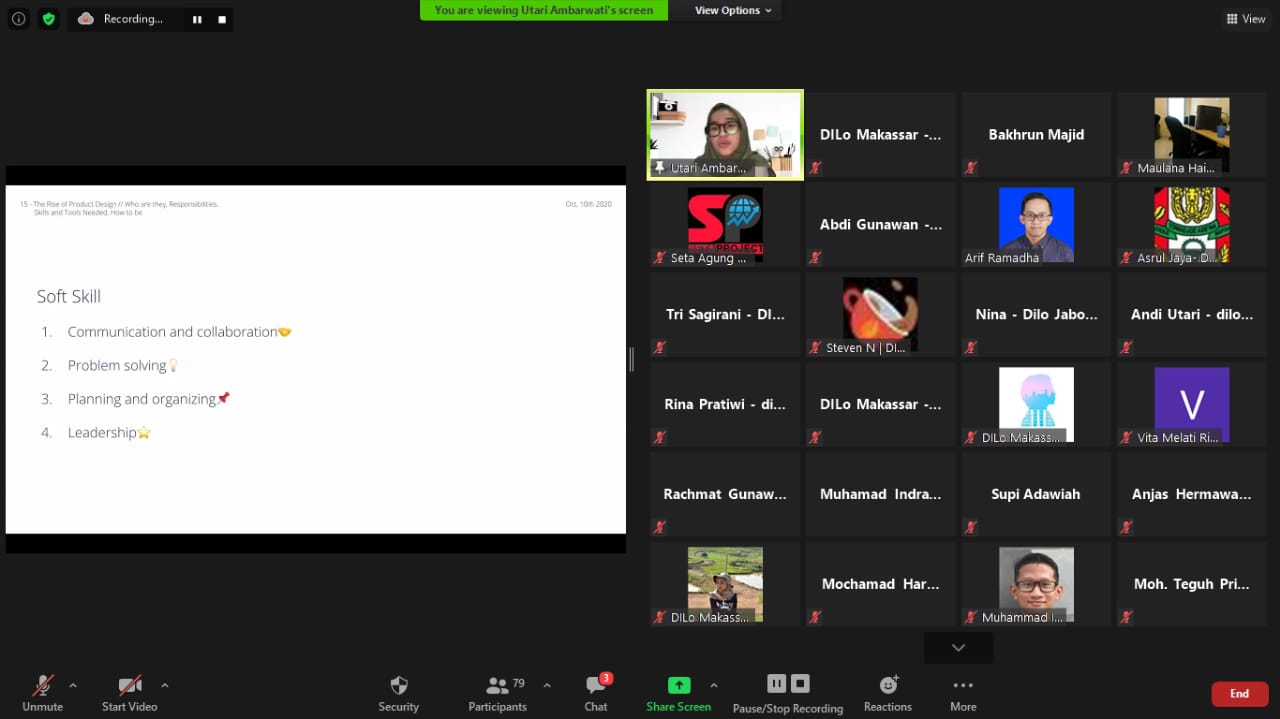Click the green Share Screen icon

click(x=679, y=685)
